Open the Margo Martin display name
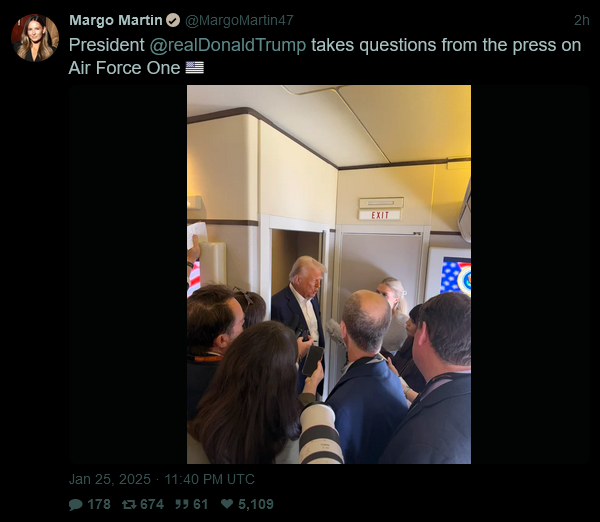 click(116, 20)
